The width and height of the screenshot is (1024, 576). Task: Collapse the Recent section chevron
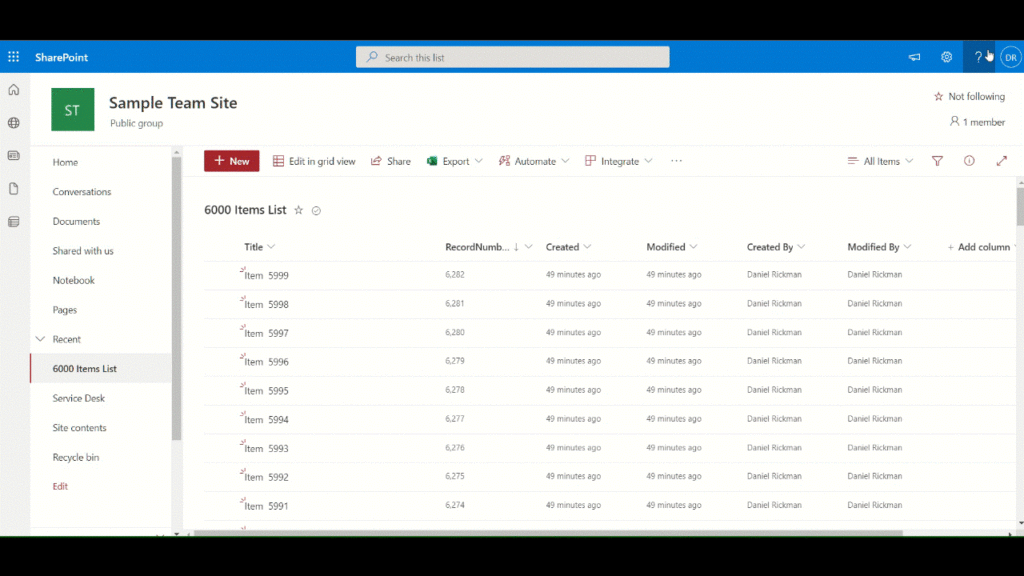tap(40, 339)
